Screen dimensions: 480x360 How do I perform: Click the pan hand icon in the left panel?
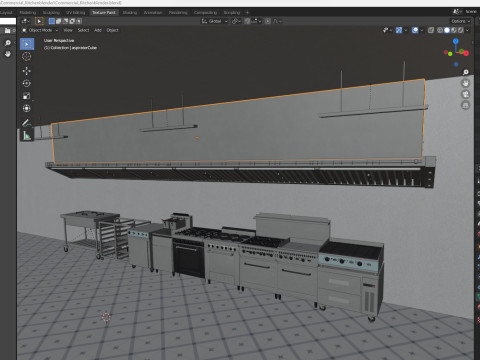coord(8,54)
